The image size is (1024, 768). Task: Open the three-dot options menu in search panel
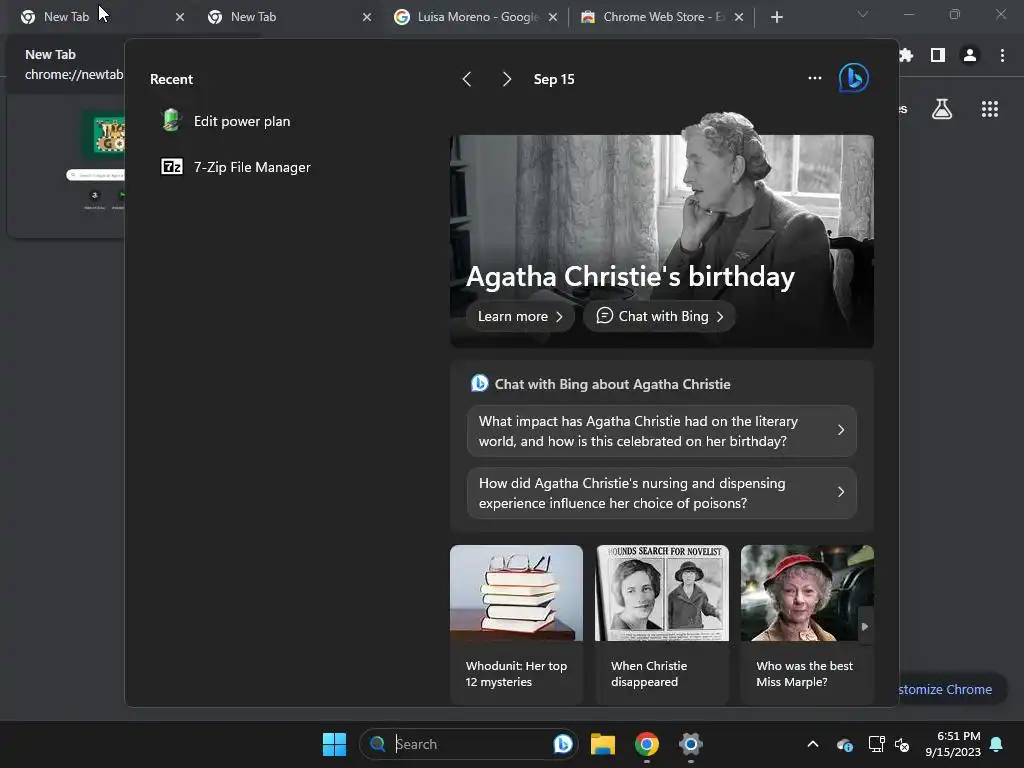(x=814, y=78)
